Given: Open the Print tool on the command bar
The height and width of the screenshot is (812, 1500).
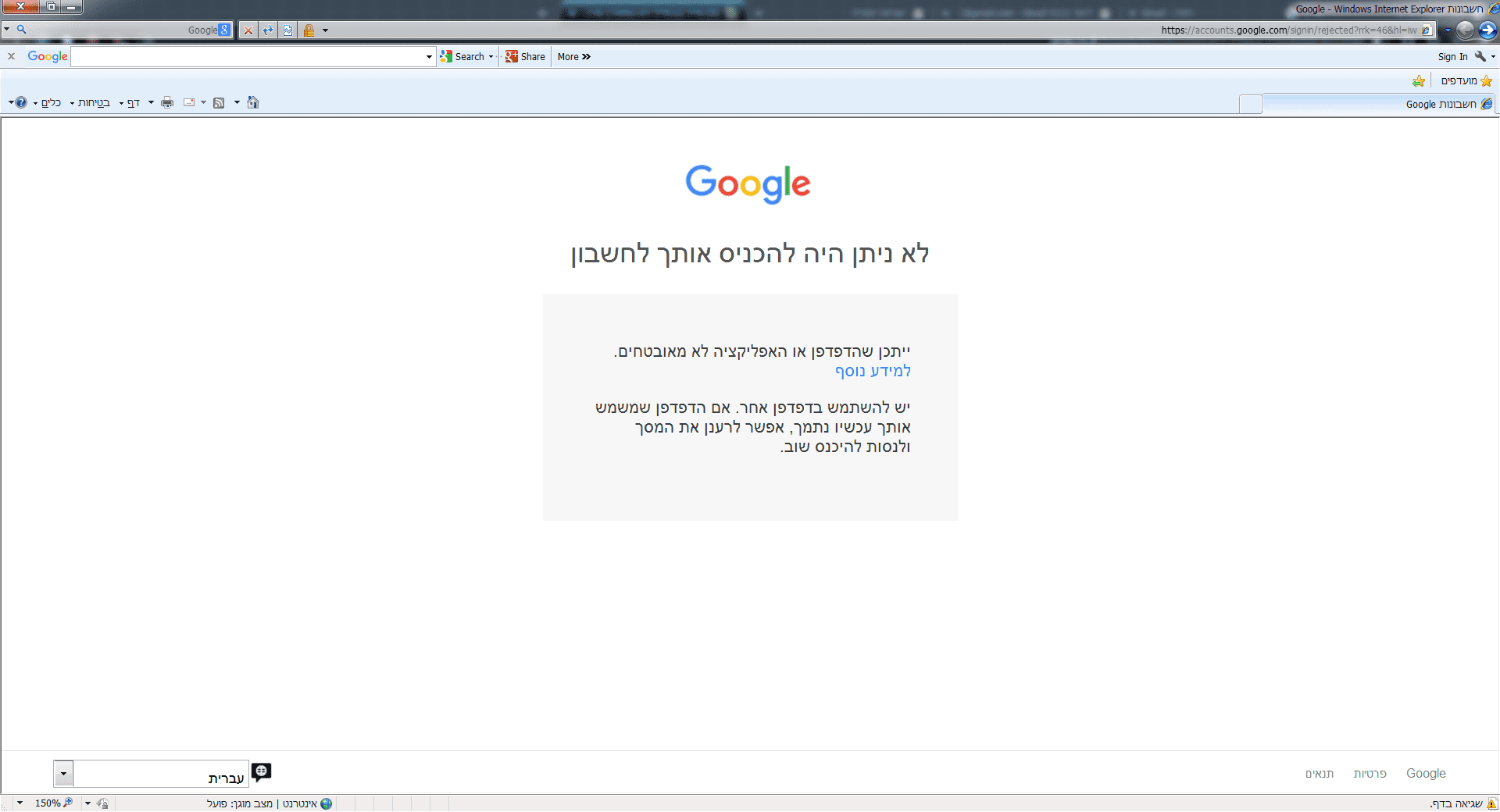Looking at the screenshot, I should click(x=166, y=102).
